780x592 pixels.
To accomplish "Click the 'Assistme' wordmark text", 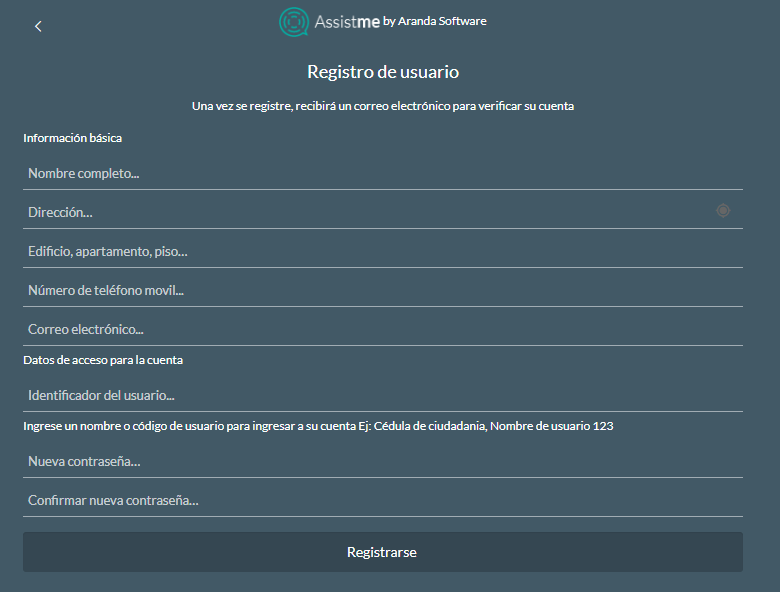I will click(347, 22).
